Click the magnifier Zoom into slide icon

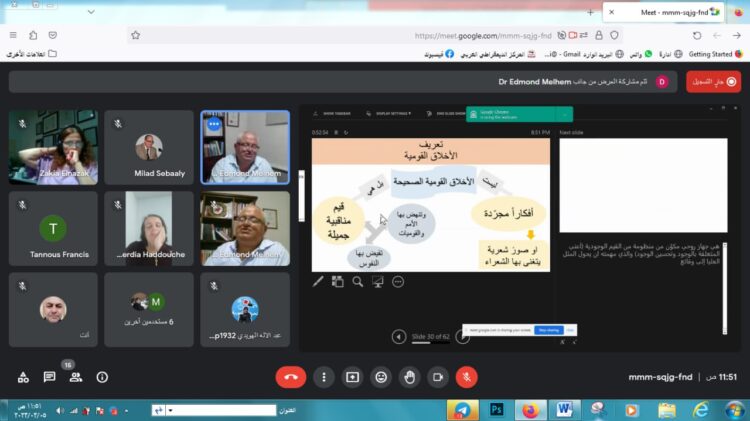click(358, 282)
